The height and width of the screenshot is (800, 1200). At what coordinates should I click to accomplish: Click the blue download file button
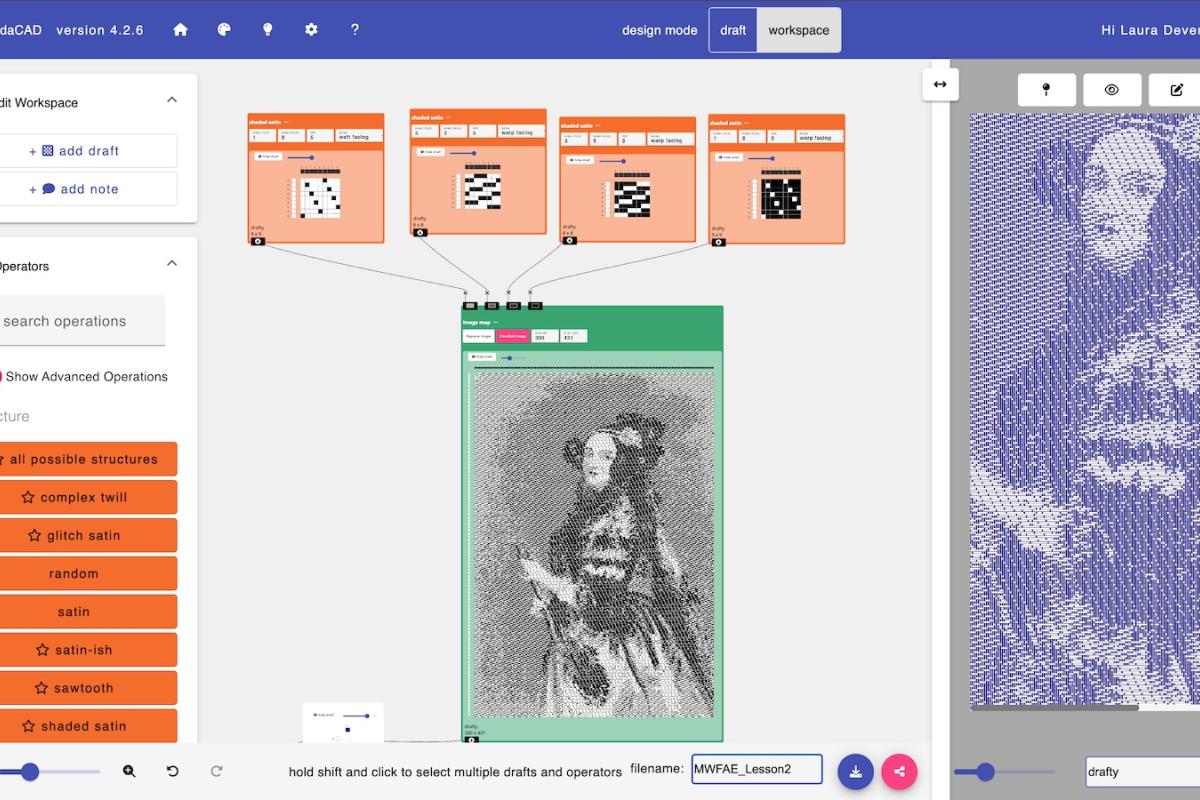[x=856, y=771]
